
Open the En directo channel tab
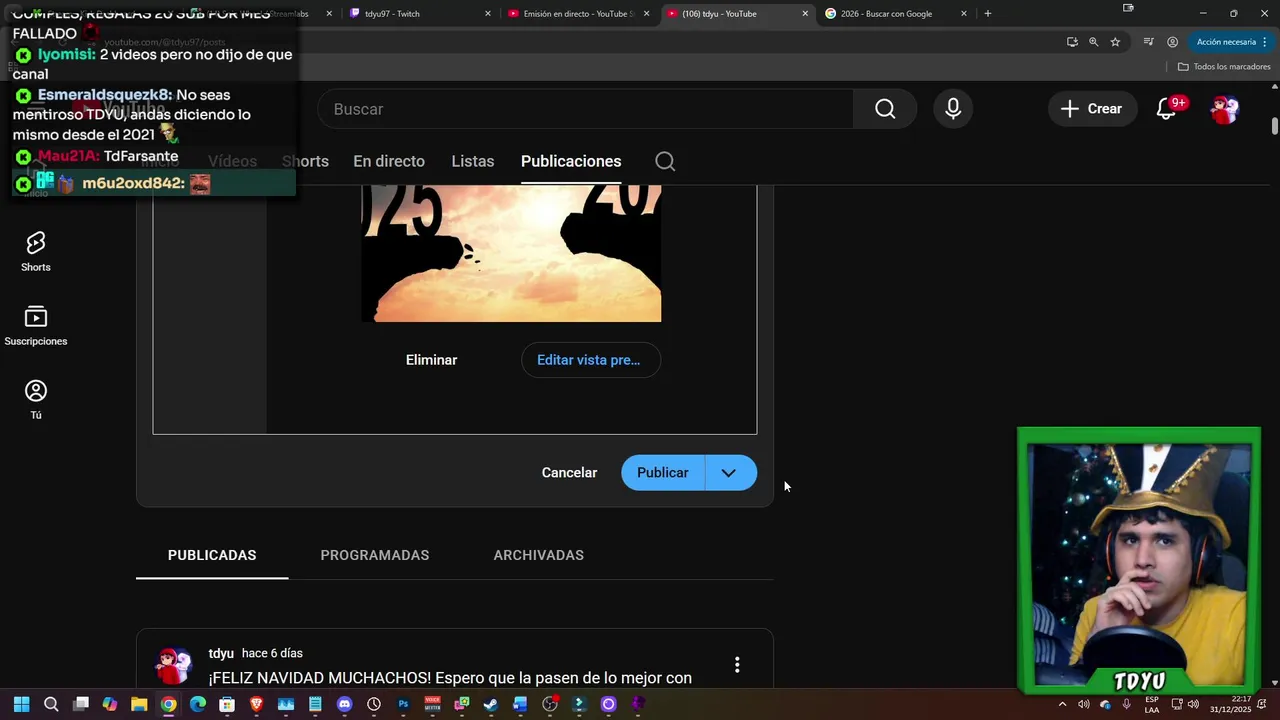pyautogui.click(x=389, y=161)
